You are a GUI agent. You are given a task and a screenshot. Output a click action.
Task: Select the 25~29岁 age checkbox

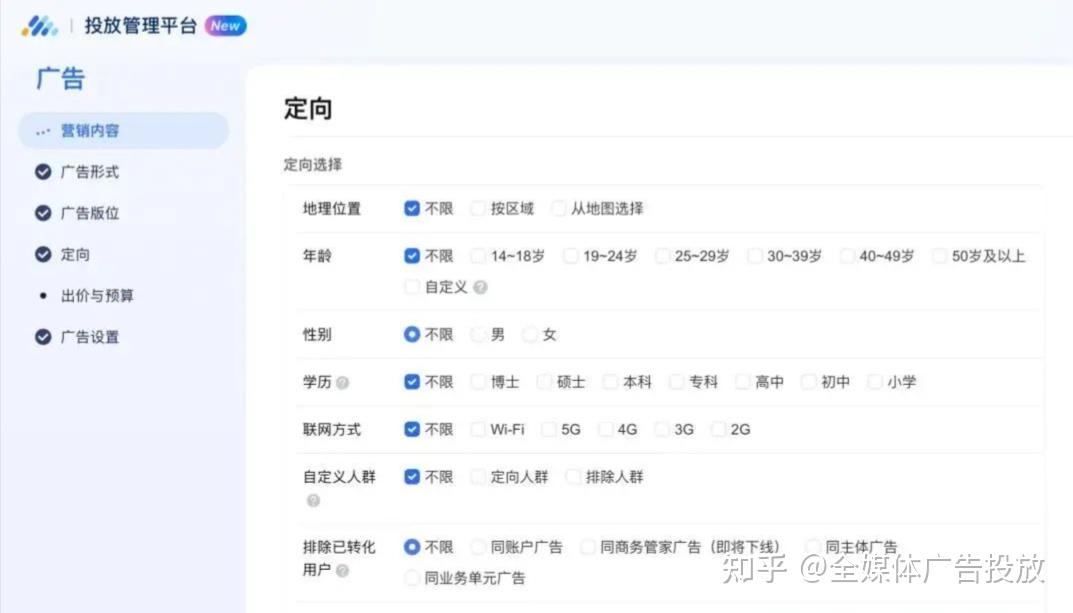pyautogui.click(x=662, y=256)
